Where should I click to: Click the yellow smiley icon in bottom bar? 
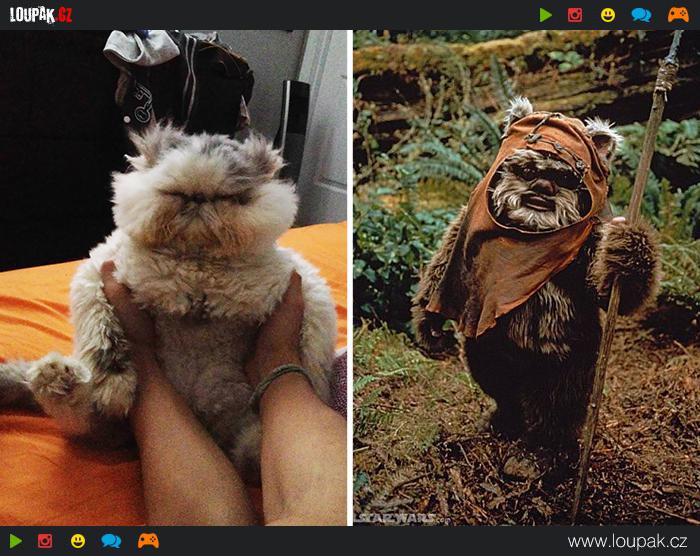[78, 541]
